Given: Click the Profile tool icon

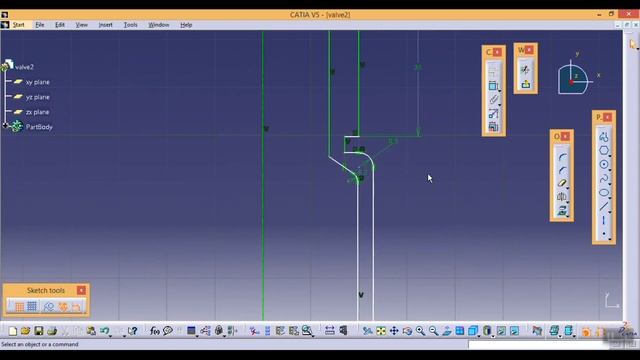Looking at the screenshot, I should click(604, 137).
